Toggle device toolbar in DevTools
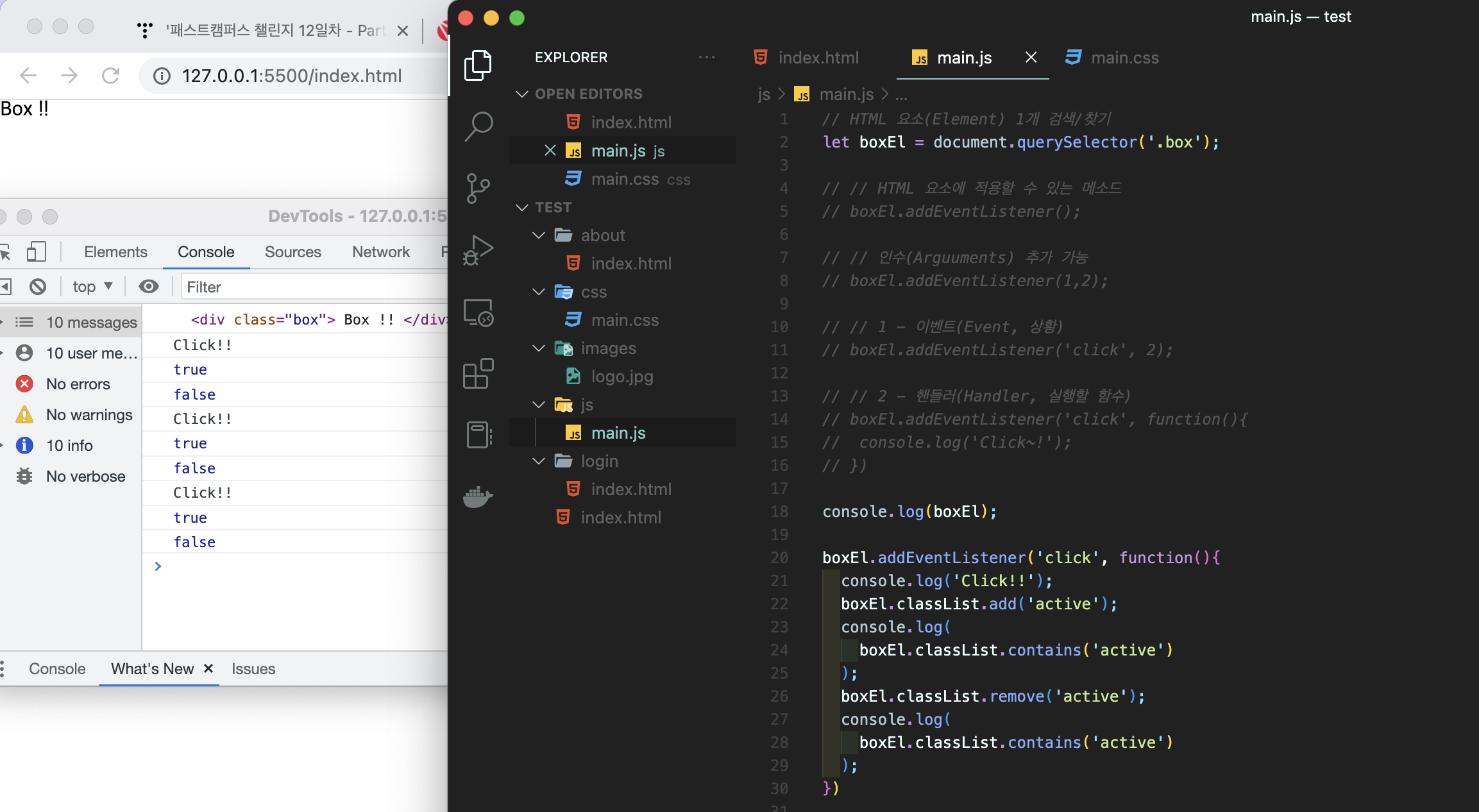 (x=36, y=252)
